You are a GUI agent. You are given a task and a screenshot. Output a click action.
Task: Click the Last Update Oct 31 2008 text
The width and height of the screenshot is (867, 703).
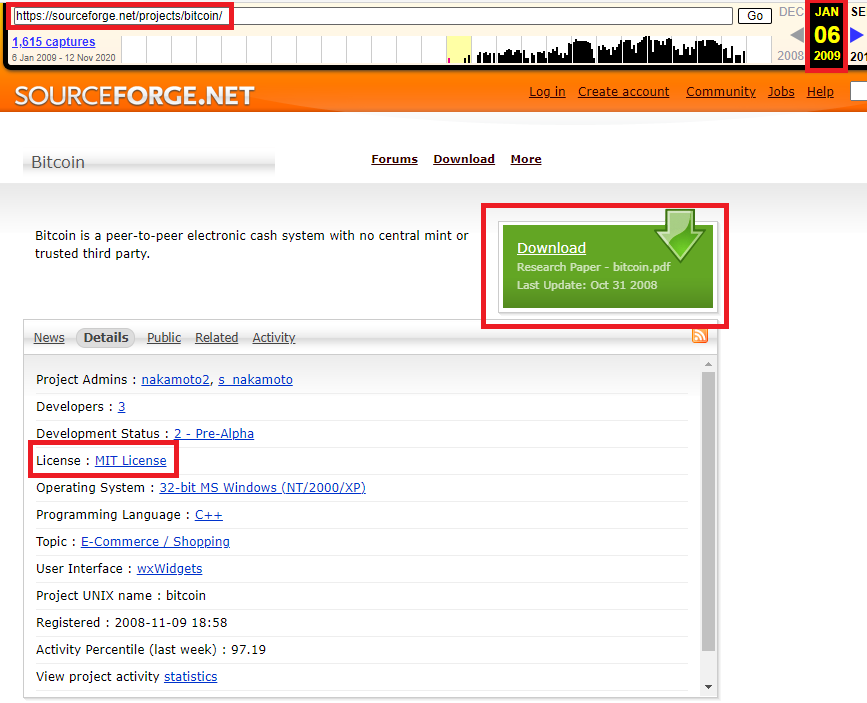(587, 285)
